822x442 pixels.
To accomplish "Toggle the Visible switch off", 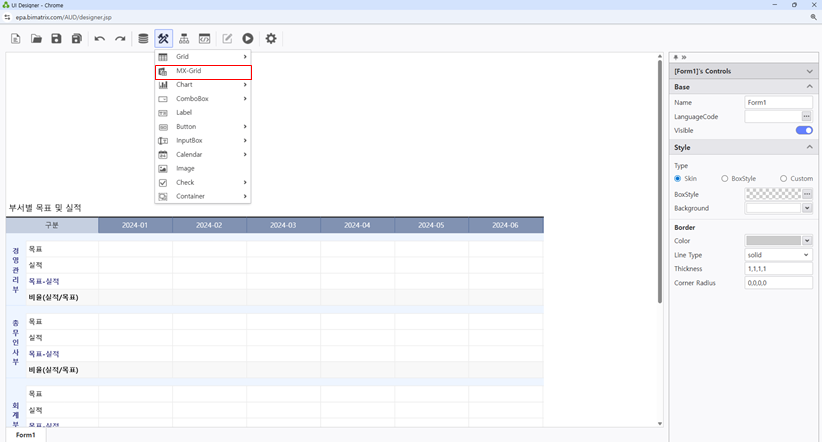I will [x=804, y=130].
